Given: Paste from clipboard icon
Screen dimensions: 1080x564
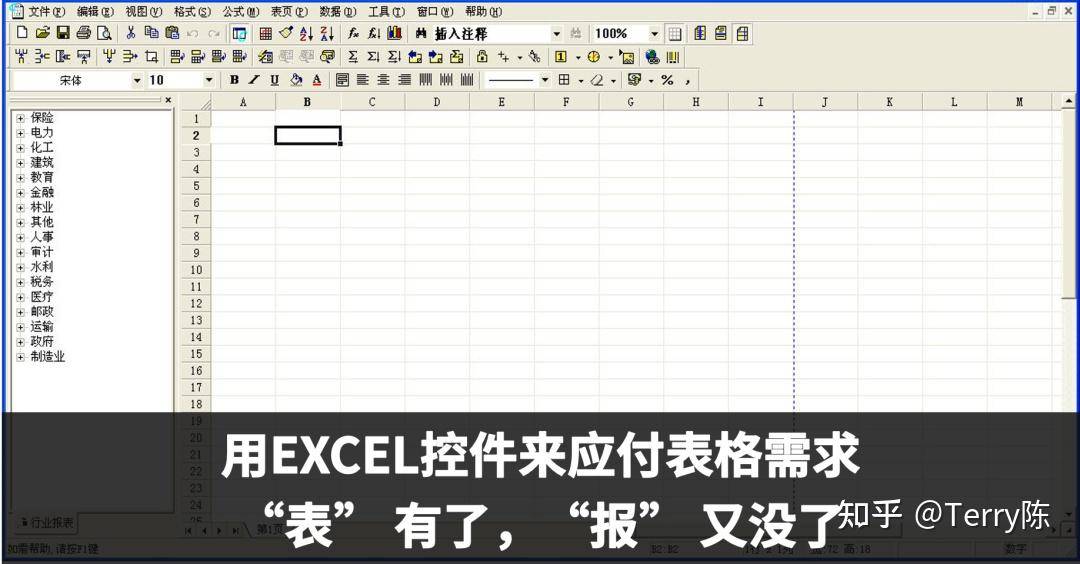Looking at the screenshot, I should pyautogui.click(x=172, y=33).
